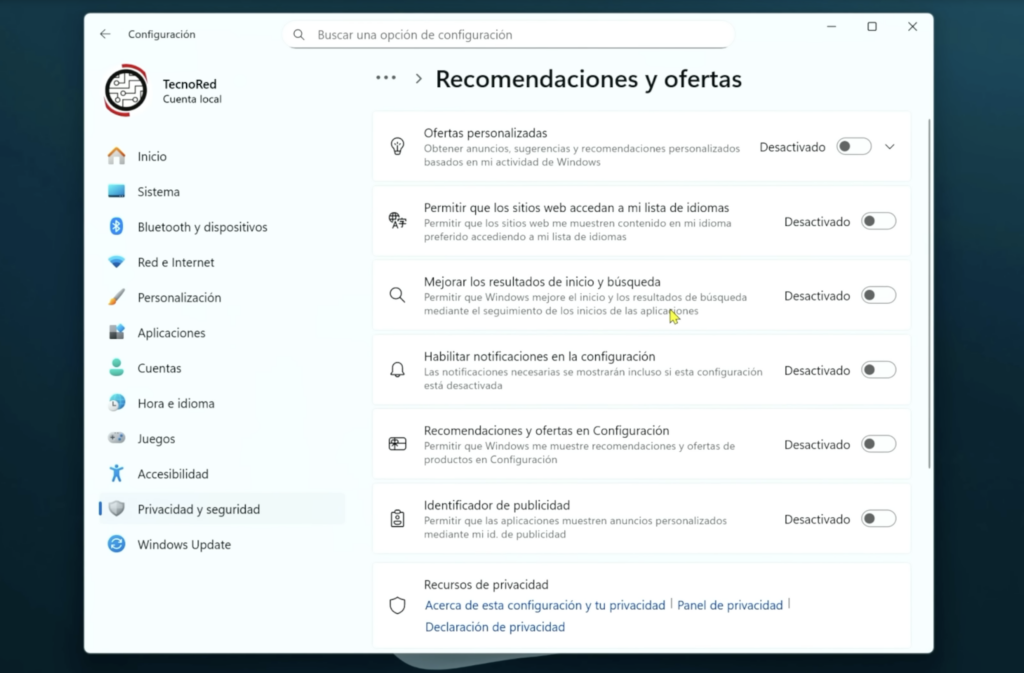
Task: Click the Privacidad y seguridad shield icon
Action: pyautogui.click(x=116, y=509)
